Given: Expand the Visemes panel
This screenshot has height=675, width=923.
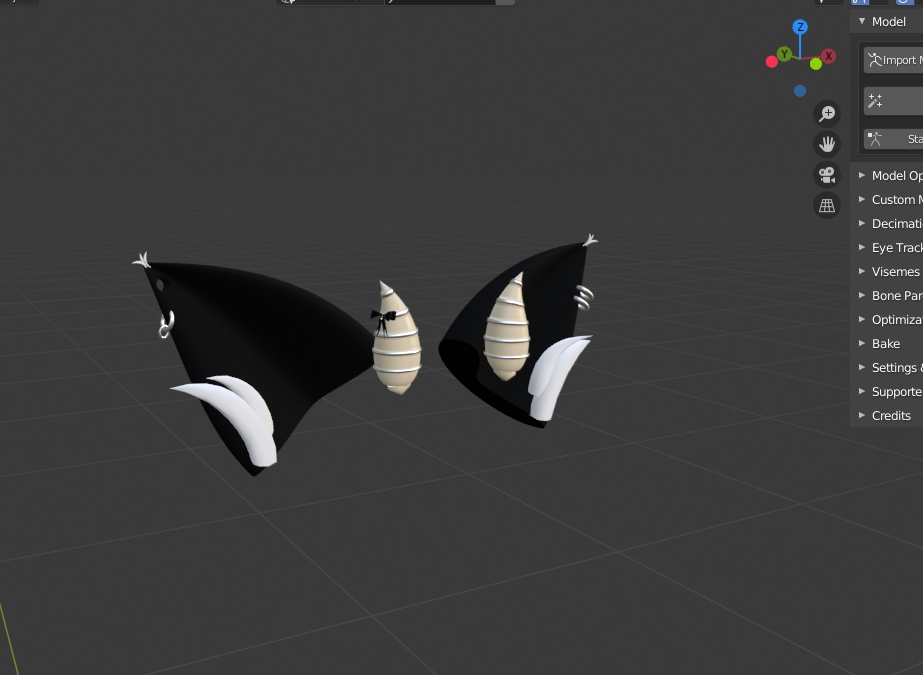Looking at the screenshot, I should click(x=887, y=271).
